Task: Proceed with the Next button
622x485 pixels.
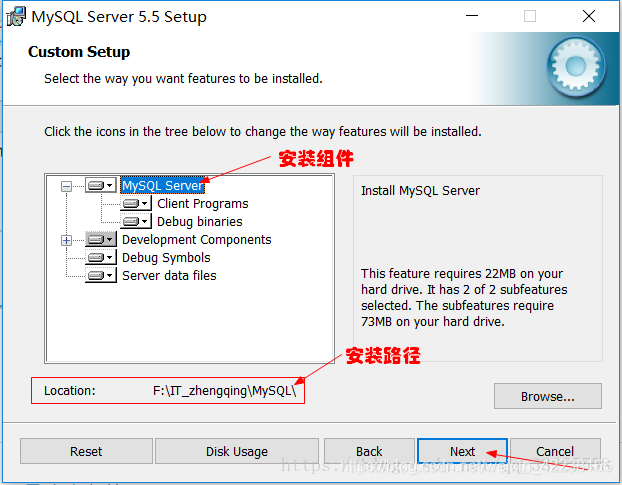Action: point(463,451)
